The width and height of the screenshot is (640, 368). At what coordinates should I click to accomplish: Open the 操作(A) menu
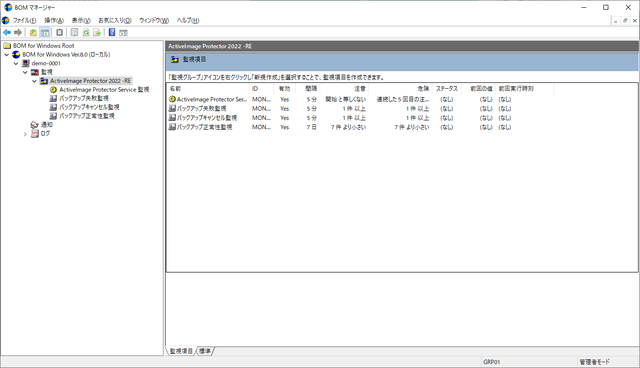(x=54, y=20)
